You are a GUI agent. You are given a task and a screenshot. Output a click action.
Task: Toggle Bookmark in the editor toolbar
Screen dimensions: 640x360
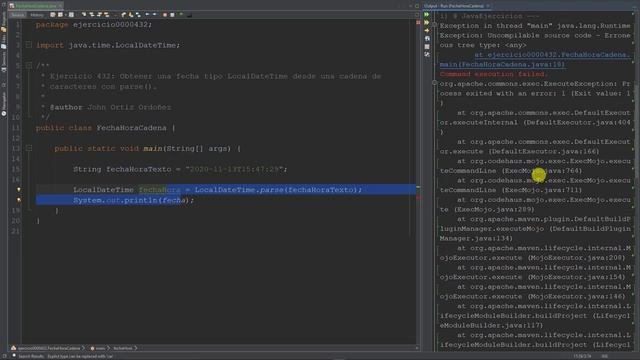click(x=138, y=15)
